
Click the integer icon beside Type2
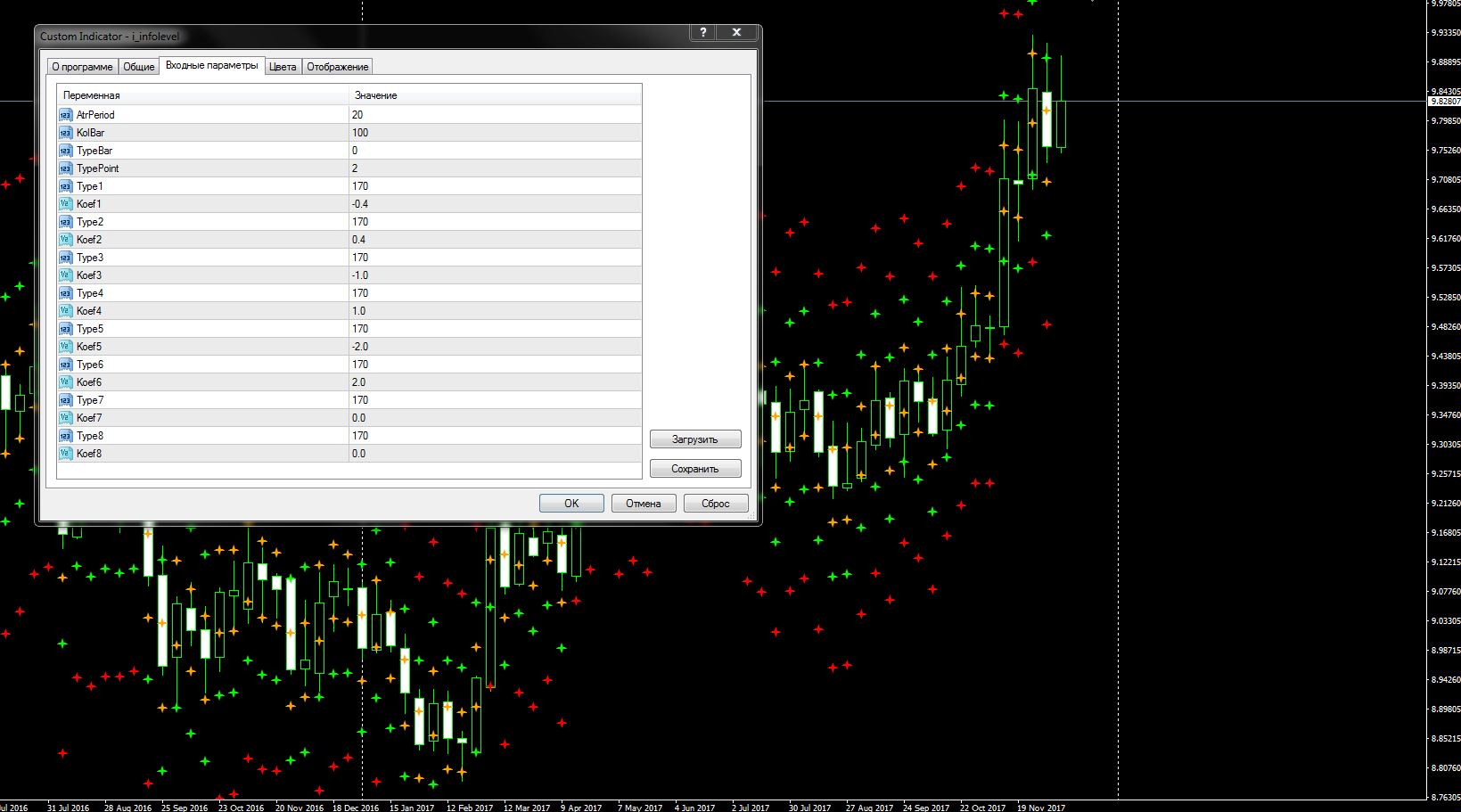click(65, 222)
